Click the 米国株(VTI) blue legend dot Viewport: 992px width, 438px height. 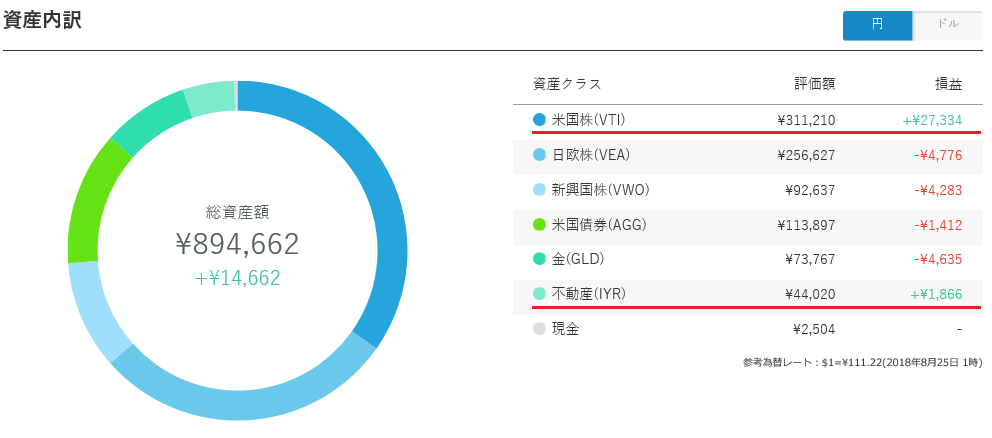539,120
